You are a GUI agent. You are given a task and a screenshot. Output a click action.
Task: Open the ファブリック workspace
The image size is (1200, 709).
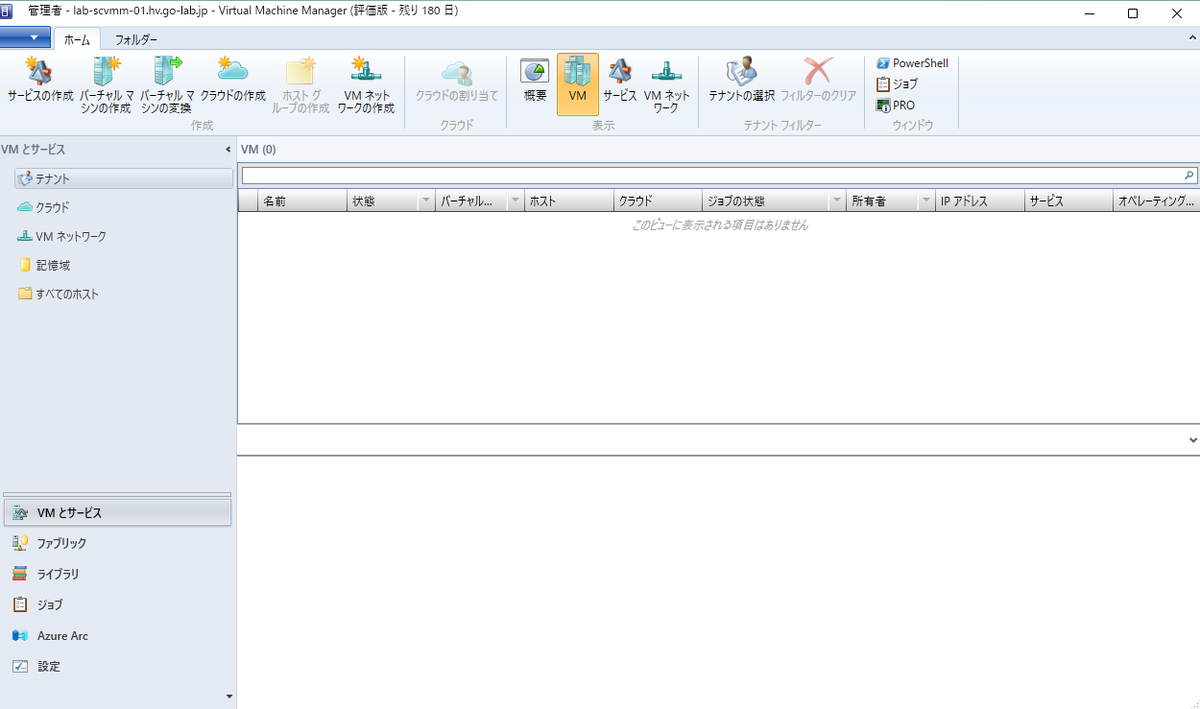click(117, 543)
